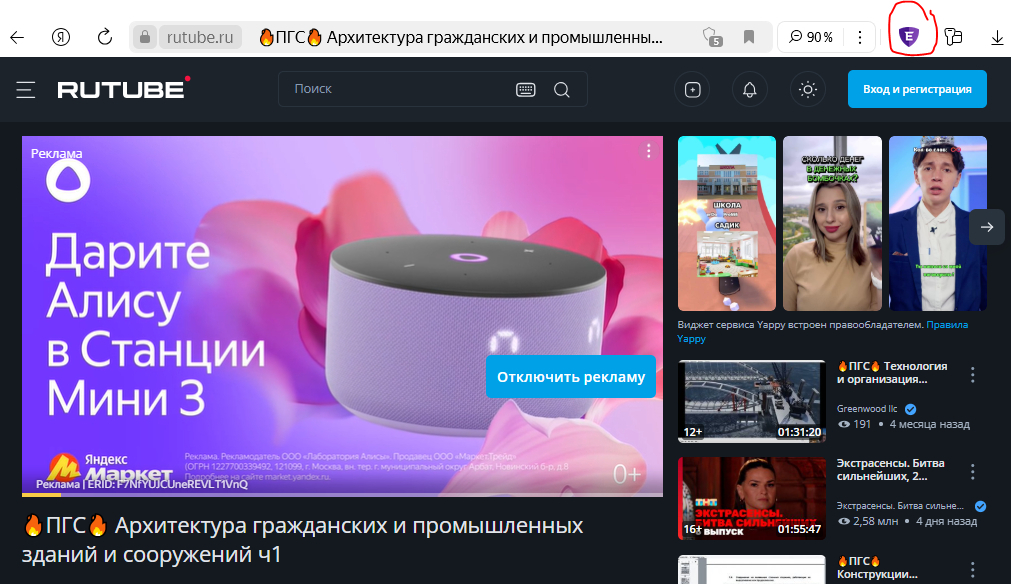Open the Yappy short with woman in beige
Image resolution: width=1011 pixels, height=584 pixels.
pyautogui.click(x=832, y=224)
